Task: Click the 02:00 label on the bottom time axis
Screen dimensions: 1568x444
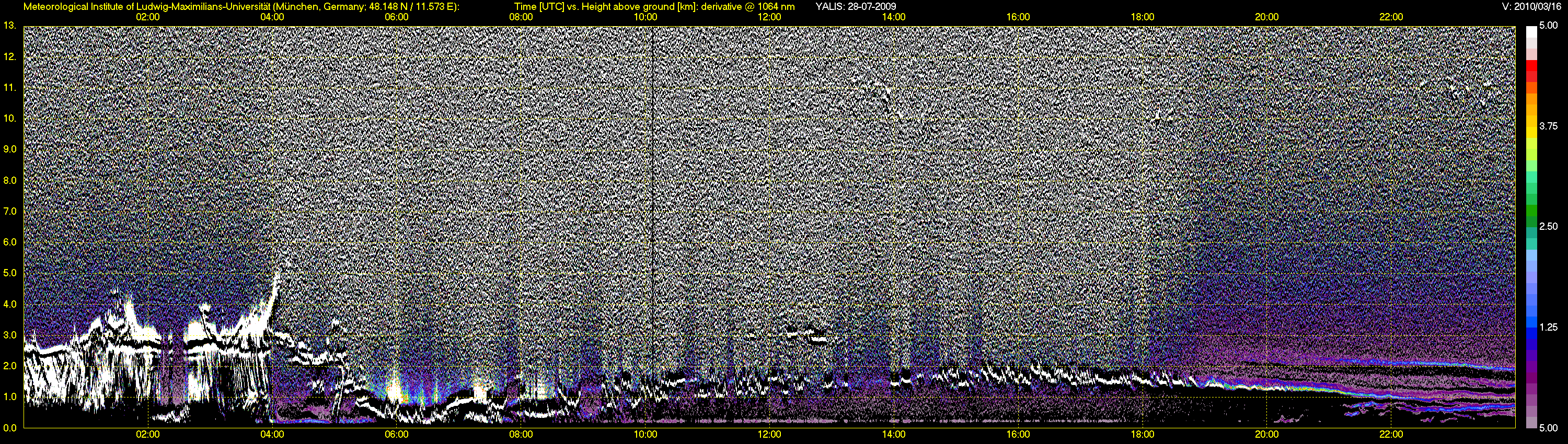Action: [x=148, y=435]
